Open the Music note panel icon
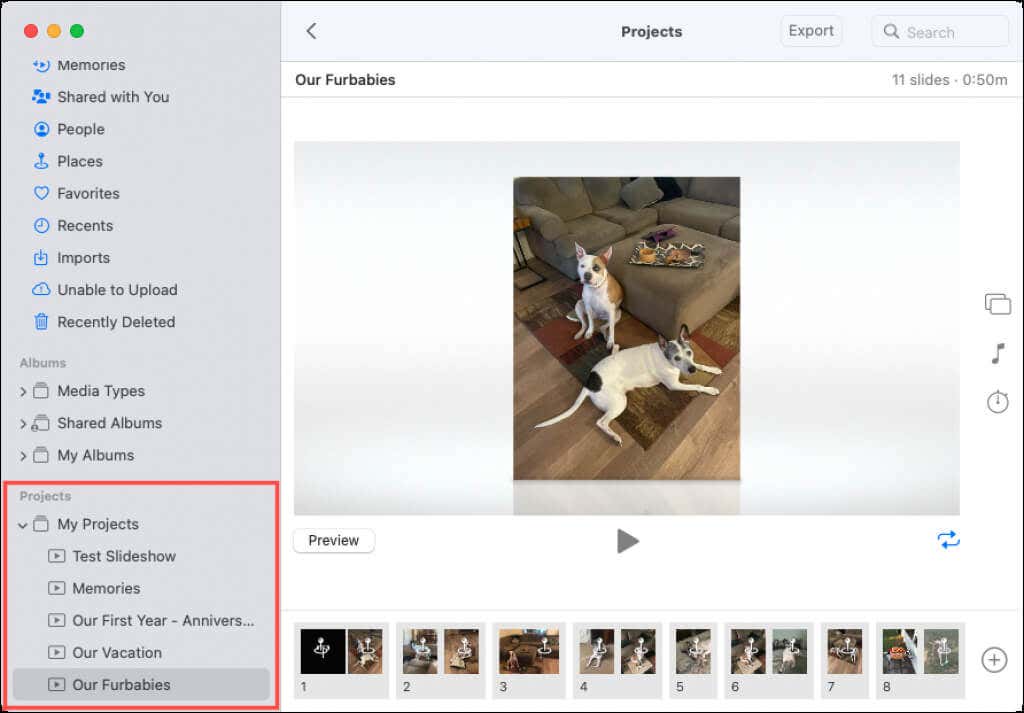The image size is (1024, 713). (997, 353)
